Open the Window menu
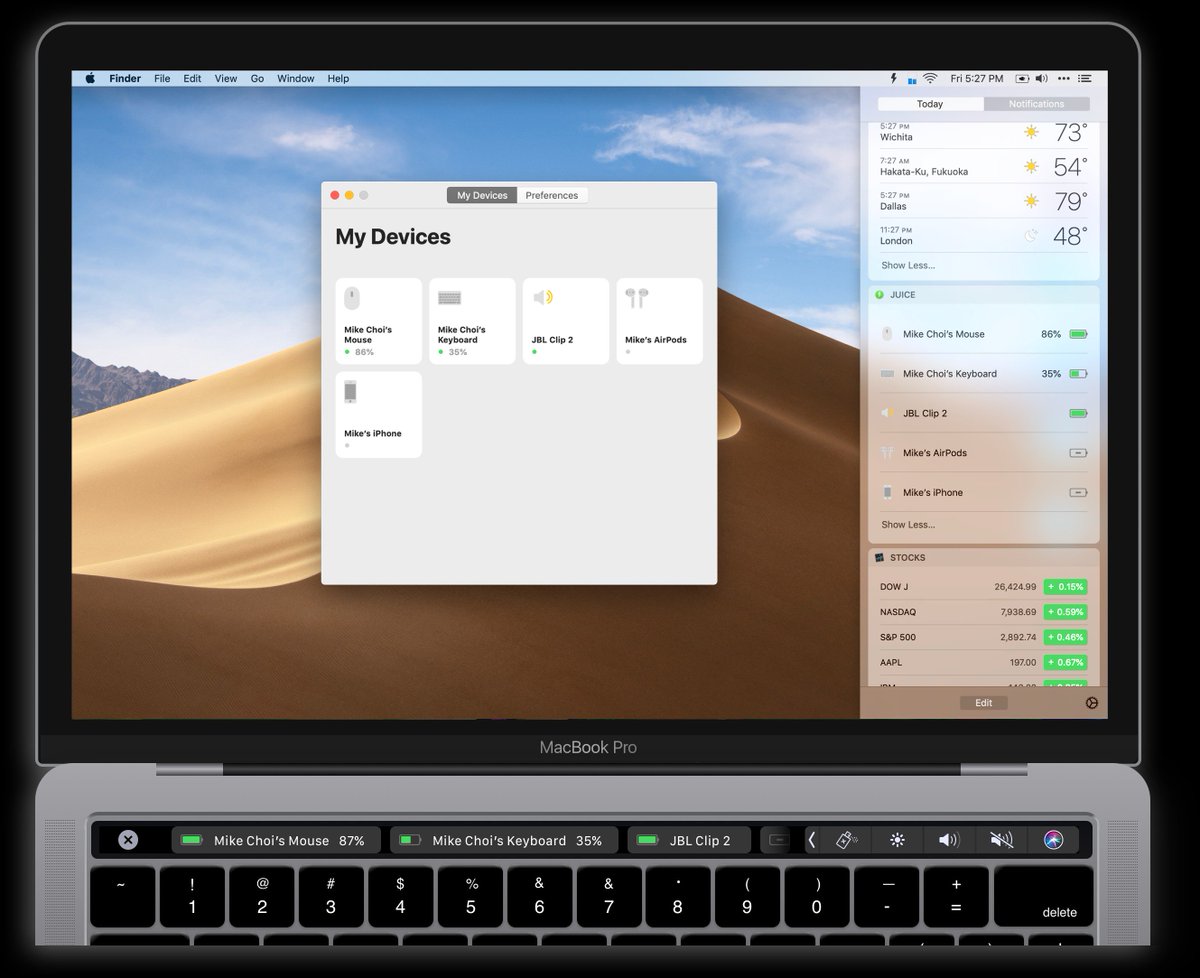1200x978 pixels. (x=296, y=78)
